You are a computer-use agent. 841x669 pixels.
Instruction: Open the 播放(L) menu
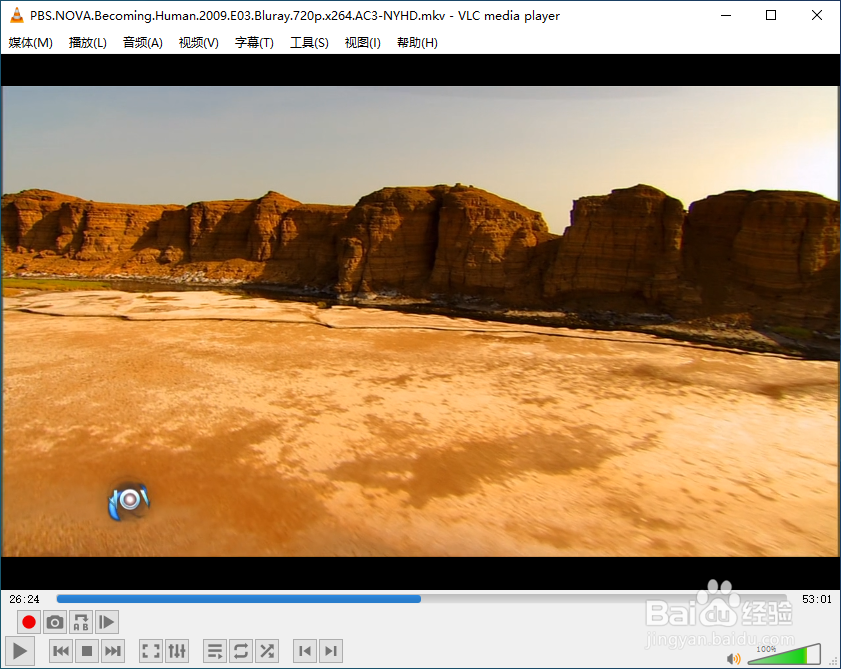point(87,42)
